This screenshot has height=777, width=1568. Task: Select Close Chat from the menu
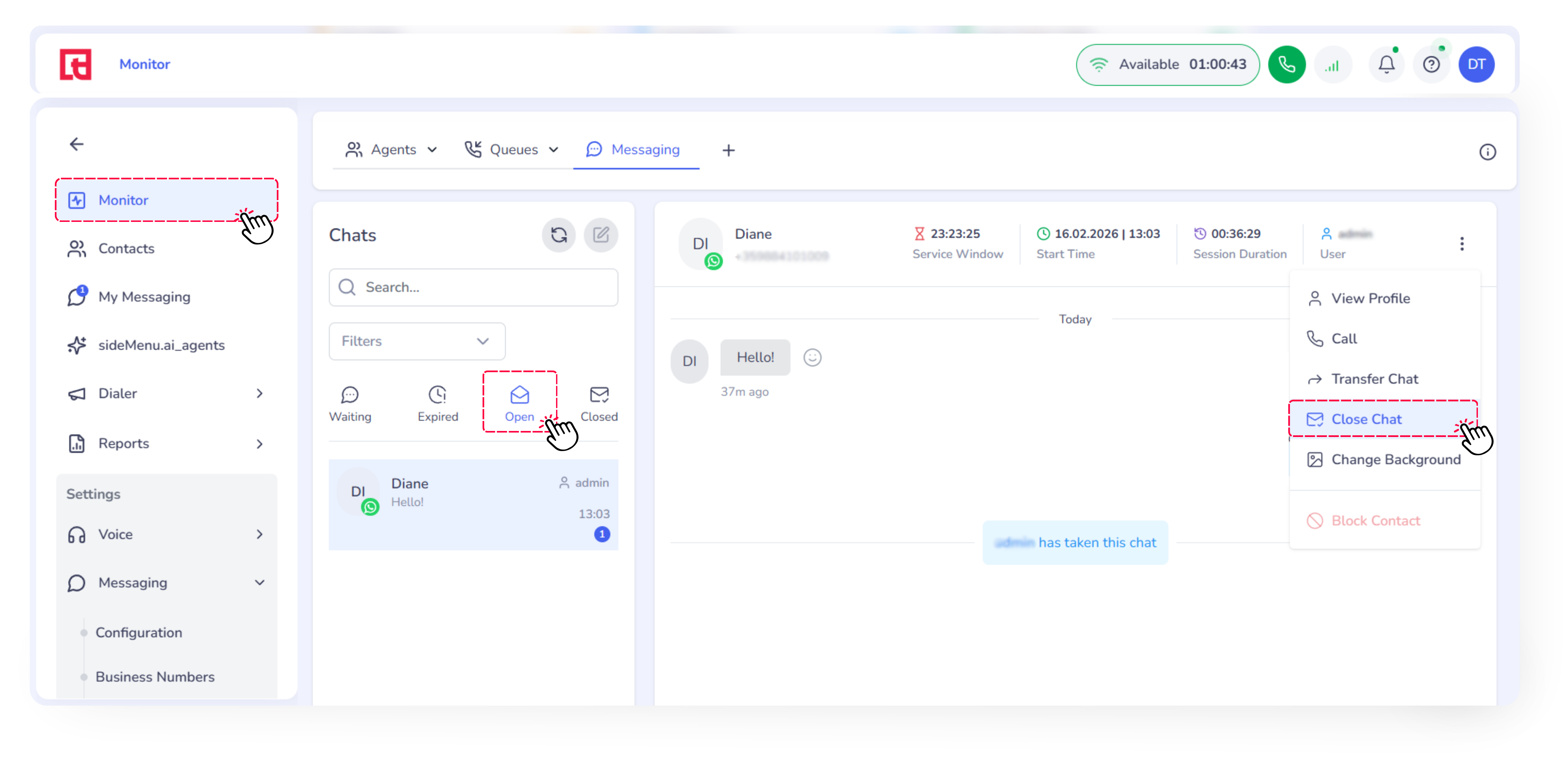pos(1366,419)
